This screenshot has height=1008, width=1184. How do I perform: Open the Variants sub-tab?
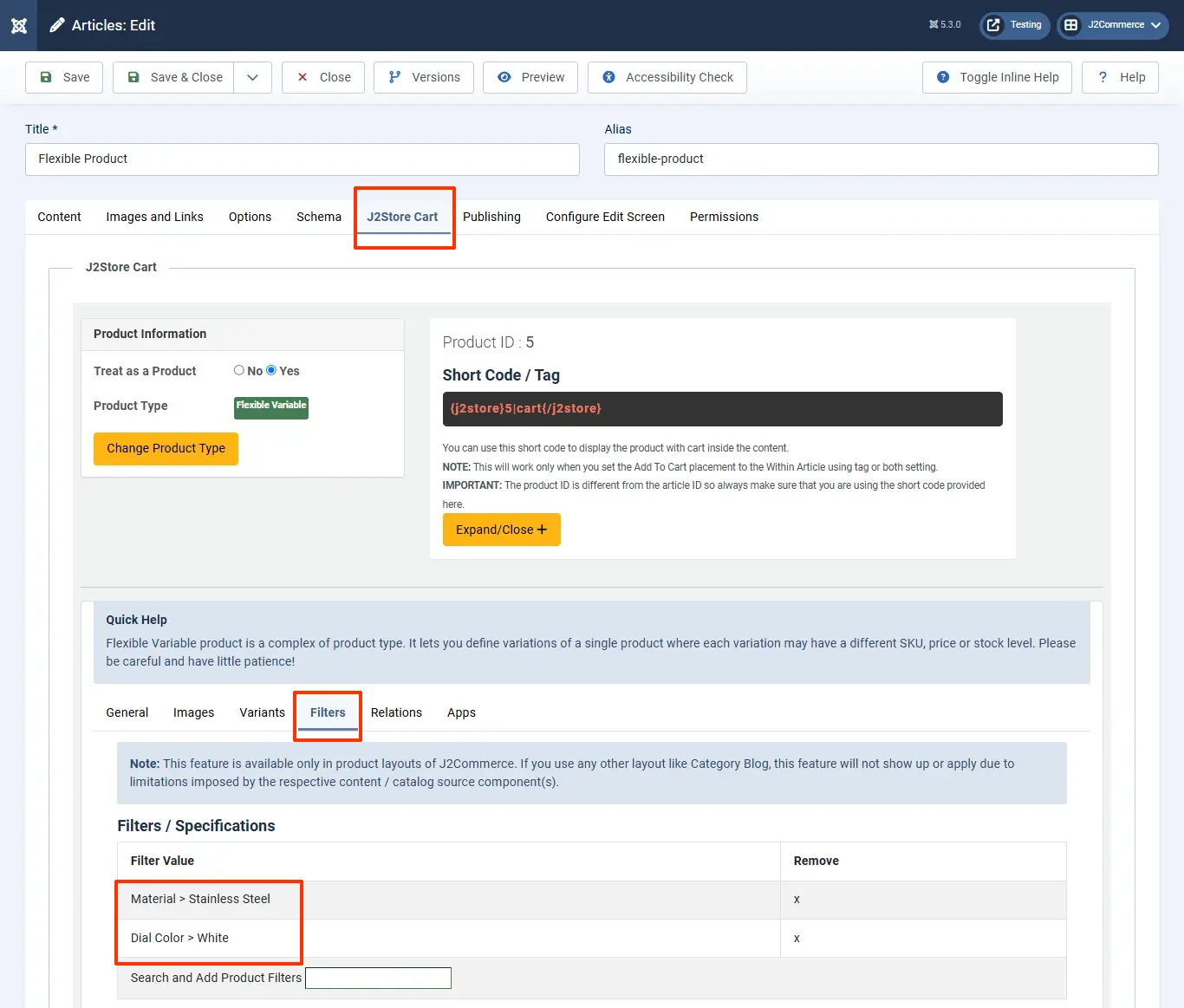[x=262, y=712]
